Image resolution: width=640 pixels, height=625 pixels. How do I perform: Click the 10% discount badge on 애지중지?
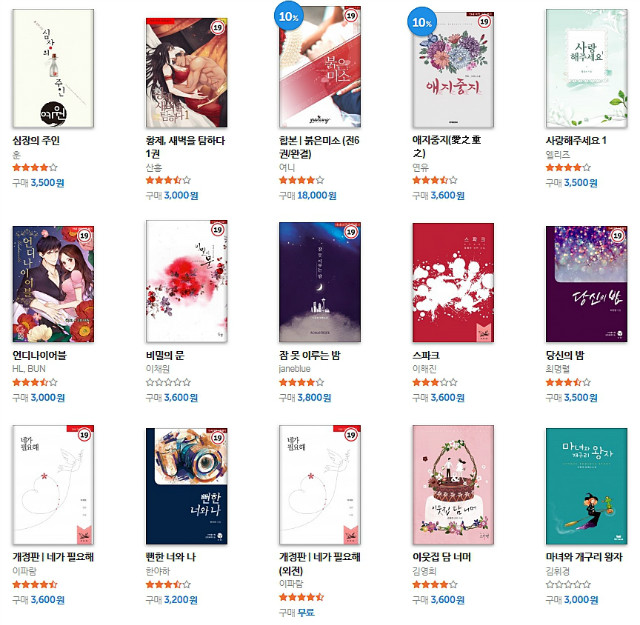pos(422,22)
